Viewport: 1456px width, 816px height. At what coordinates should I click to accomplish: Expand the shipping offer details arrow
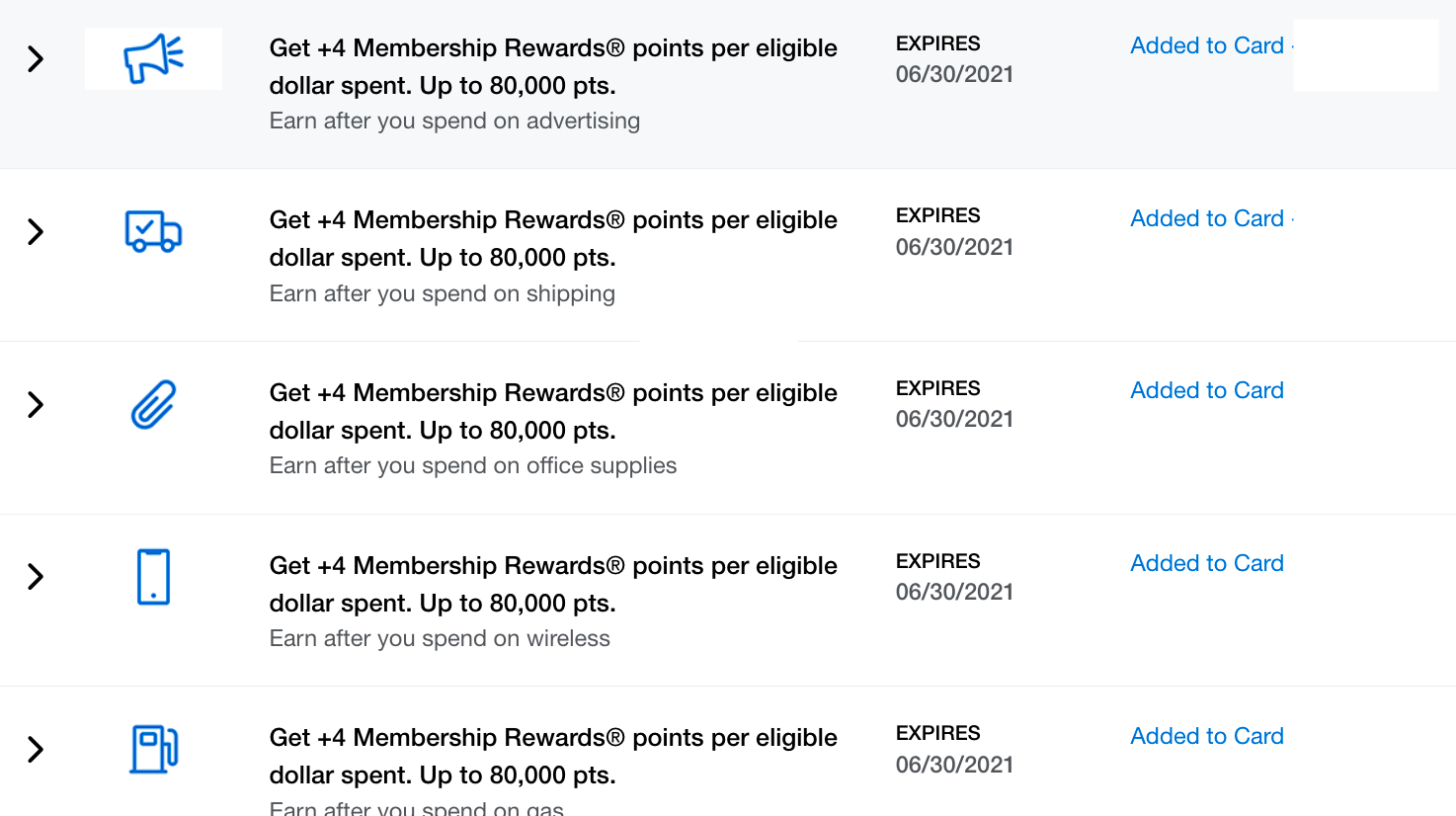pyautogui.click(x=36, y=232)
